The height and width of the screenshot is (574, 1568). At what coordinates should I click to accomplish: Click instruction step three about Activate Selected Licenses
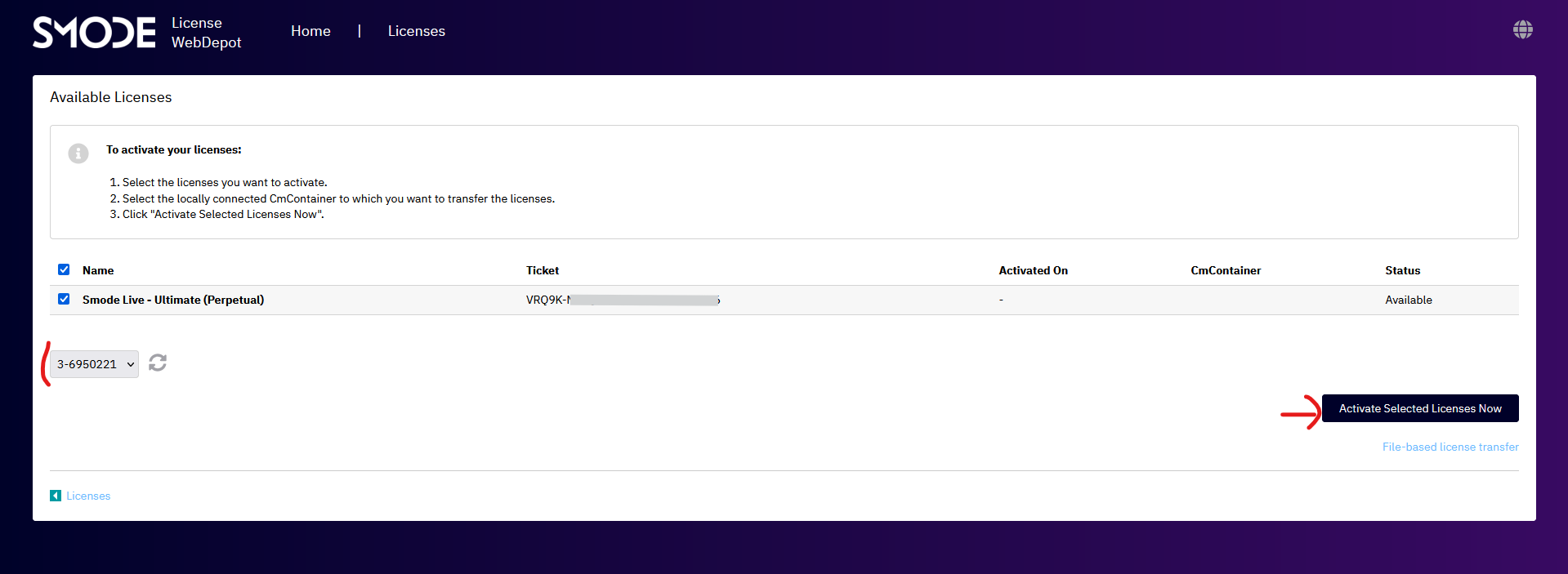click(x=223, y=214)
